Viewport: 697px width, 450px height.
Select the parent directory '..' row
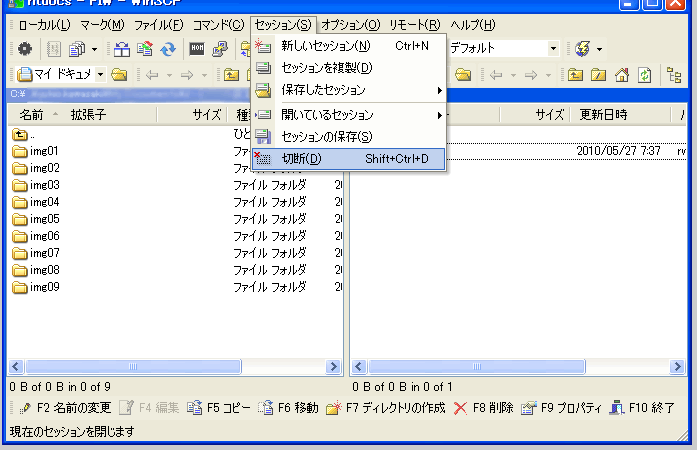pyautogui.click(x=23, y=134)
